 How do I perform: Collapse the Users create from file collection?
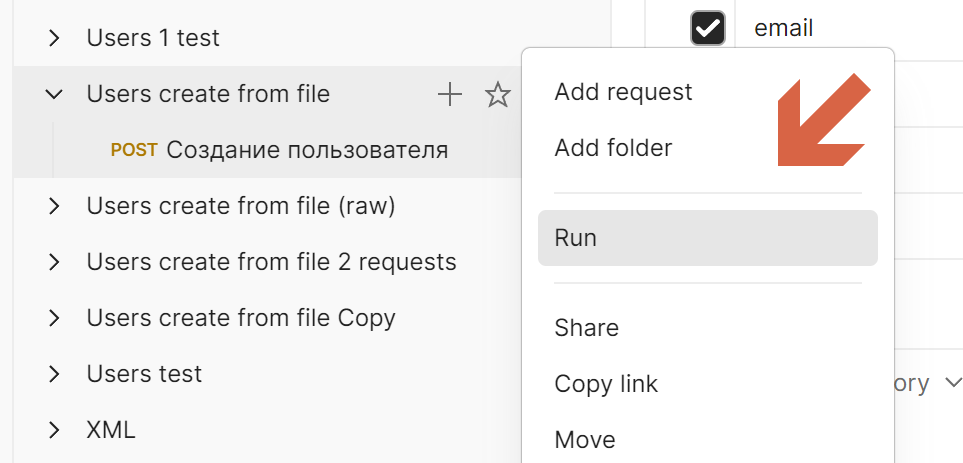click(54, 94)
